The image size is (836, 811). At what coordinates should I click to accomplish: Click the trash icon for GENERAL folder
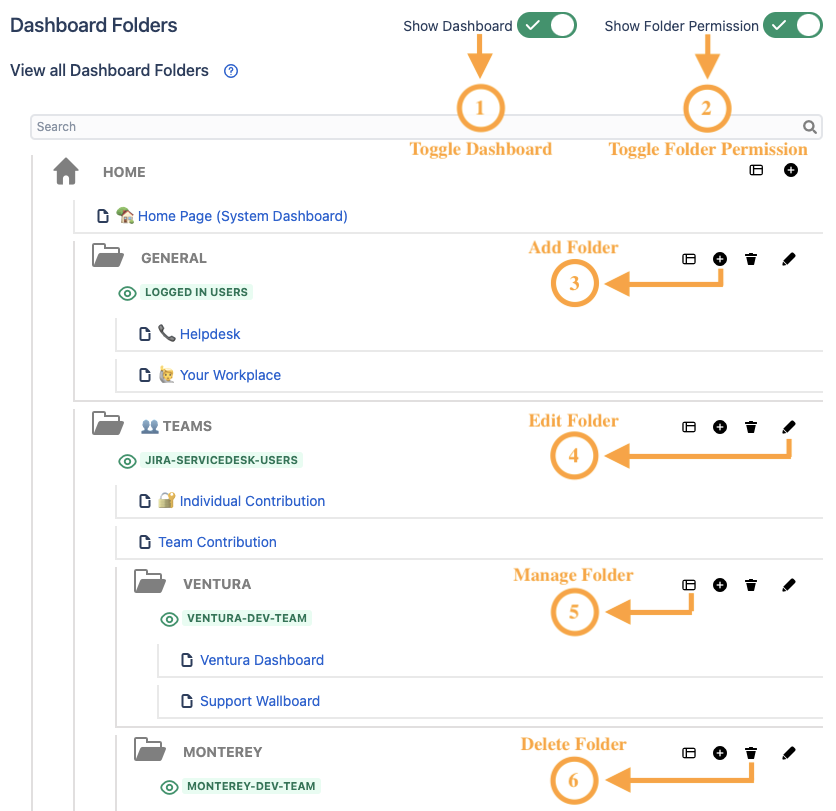[751, 259]
